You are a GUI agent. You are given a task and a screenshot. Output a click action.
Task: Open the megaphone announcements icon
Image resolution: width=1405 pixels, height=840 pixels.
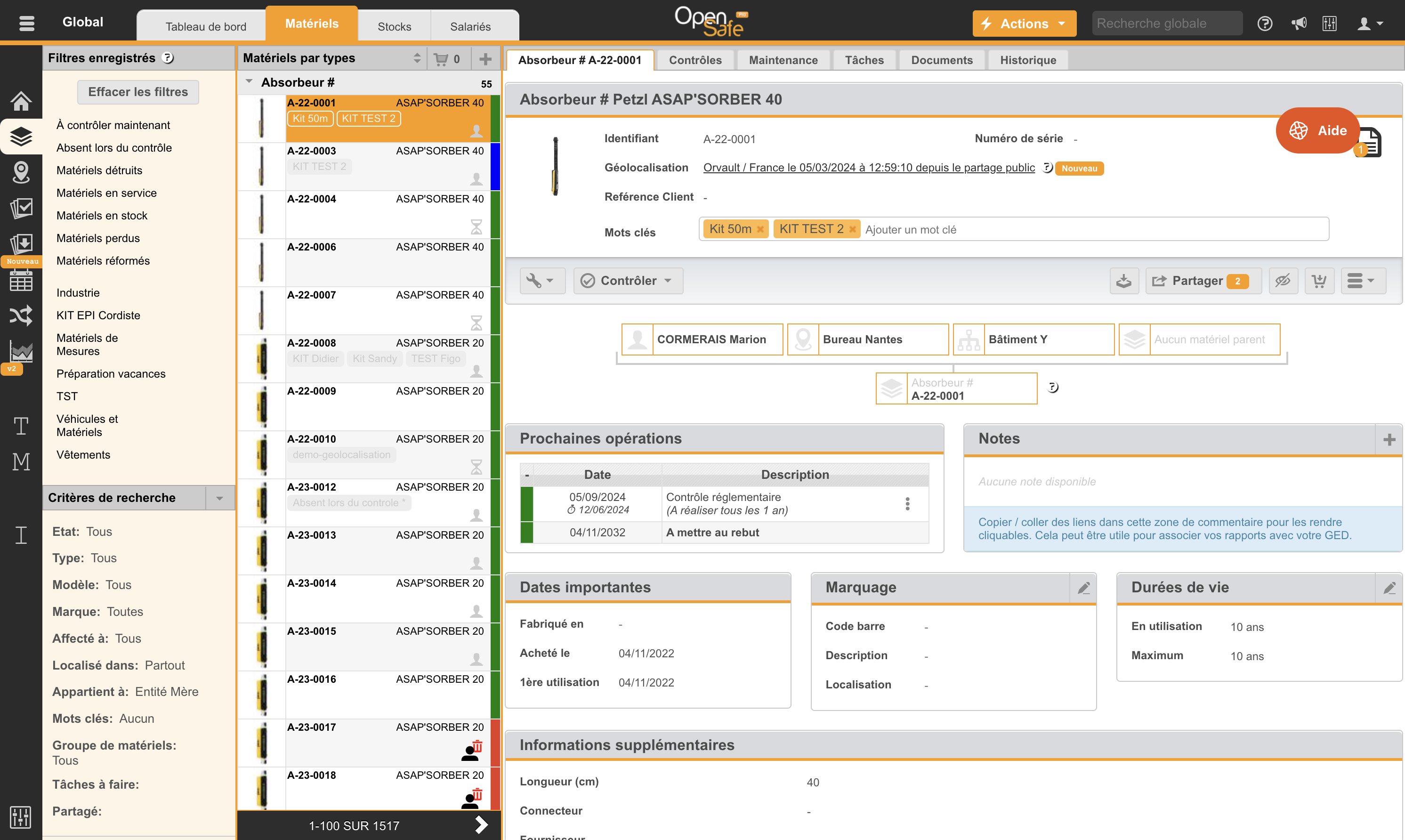pos(1299,23)
